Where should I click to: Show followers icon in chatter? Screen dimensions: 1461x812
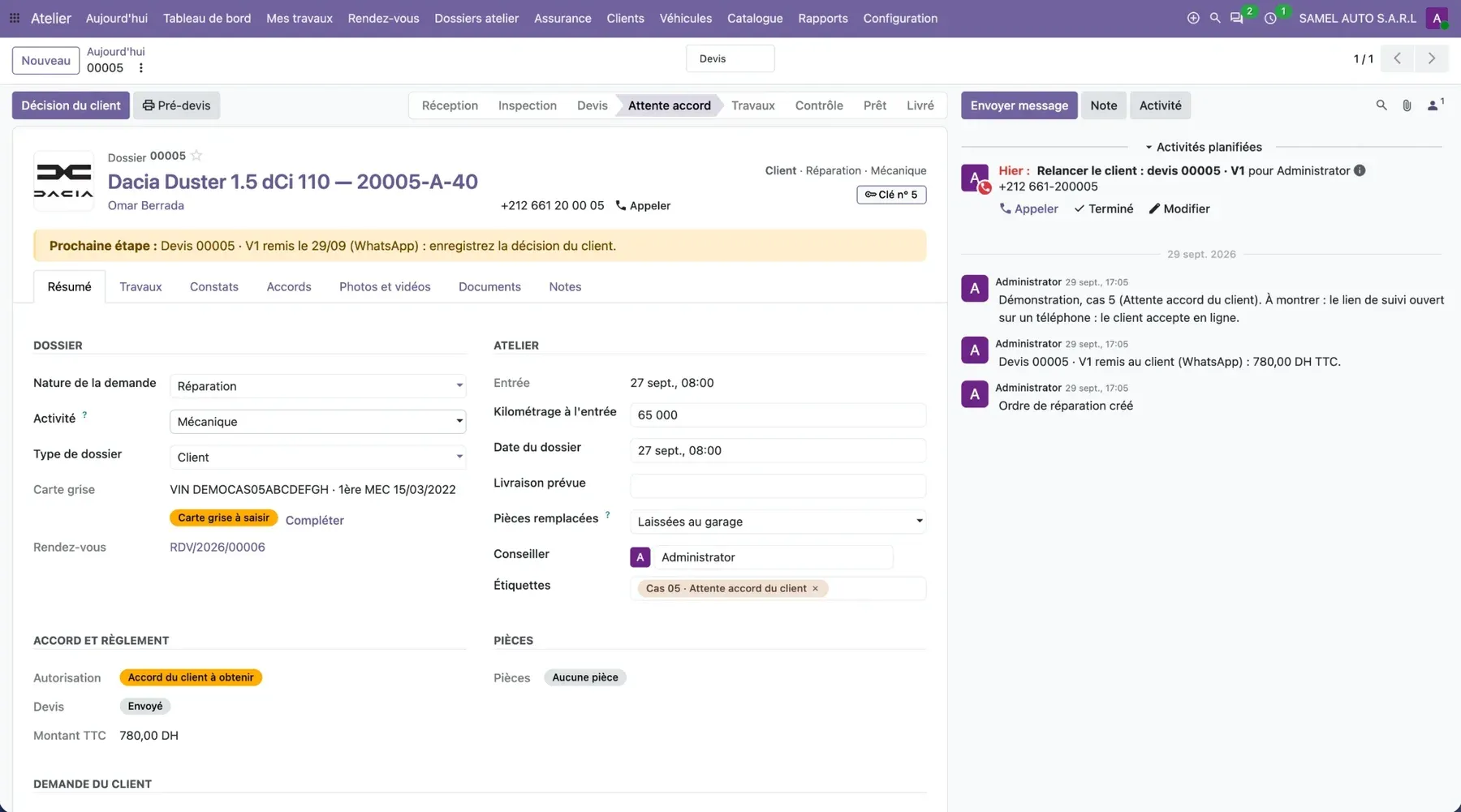click(x=1434, y=105)
